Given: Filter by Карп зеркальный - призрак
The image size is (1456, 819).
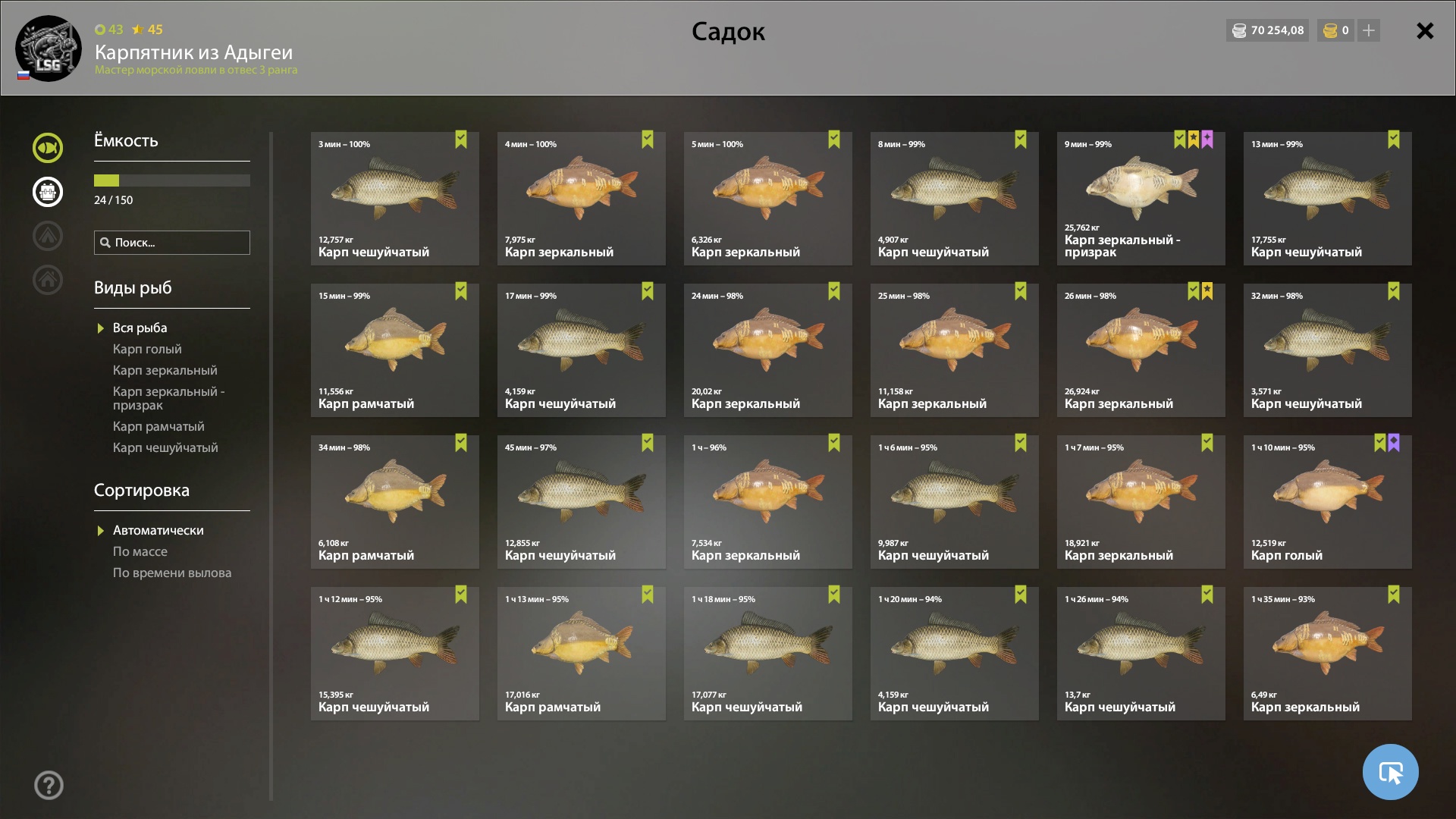Looking at the screenshot, I should [168, 398].
